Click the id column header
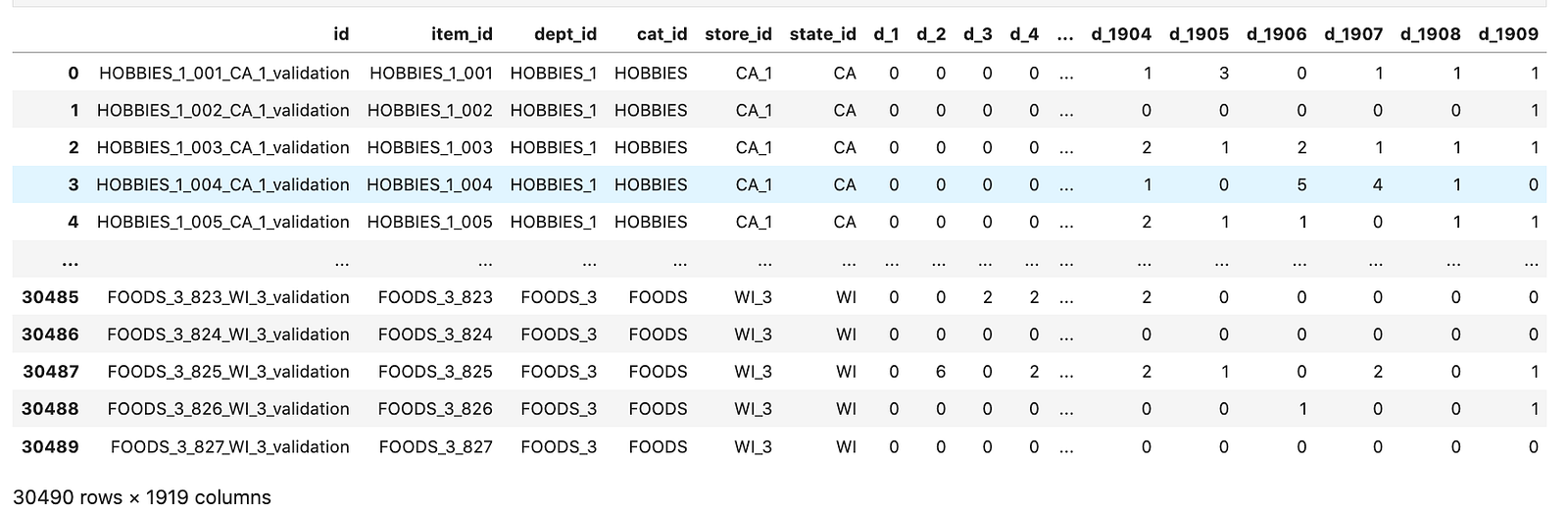Viewport: 1568px width, 514px height. [x=341, y=34]
